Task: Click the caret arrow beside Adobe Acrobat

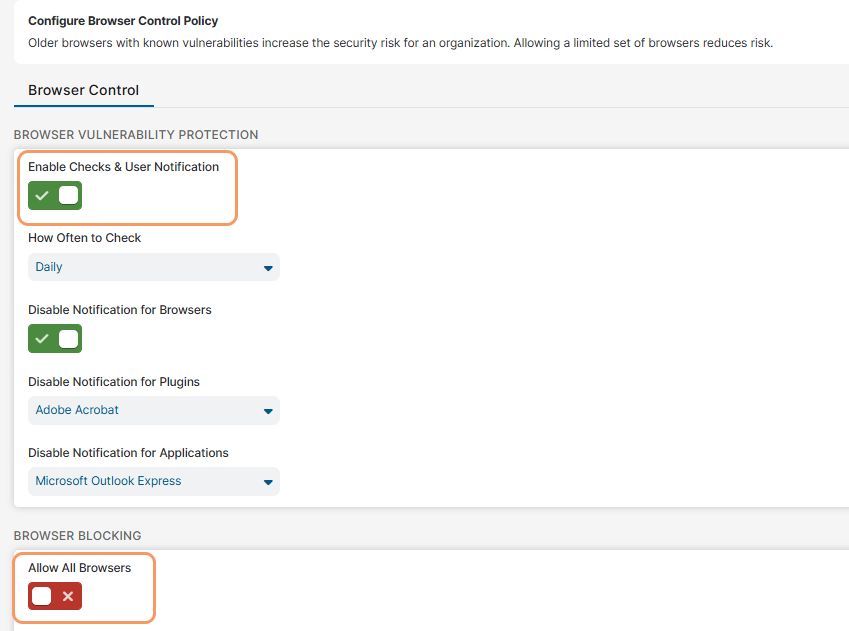Action: (x=267, y=411)
